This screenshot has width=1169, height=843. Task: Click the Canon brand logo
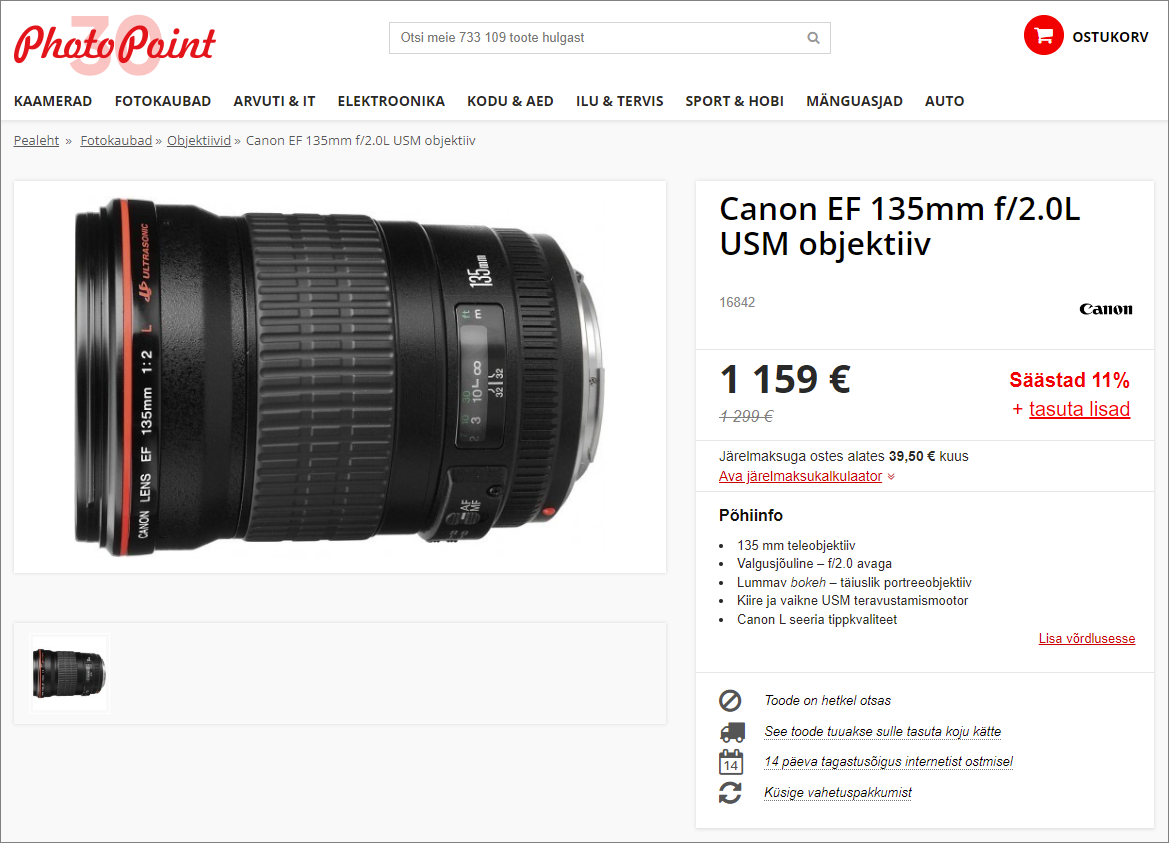[x=1106, y=309]
